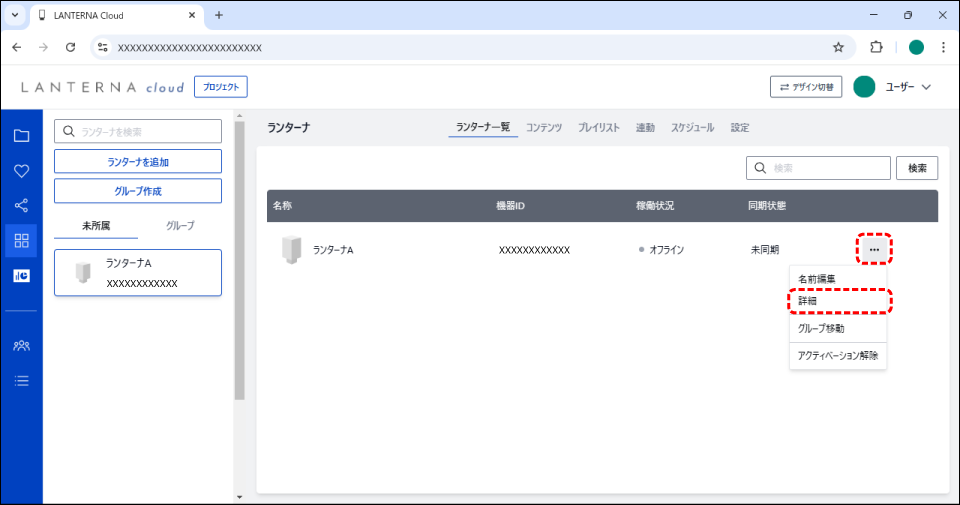
Task: Click the left panel vertical scrollbar
Action: pyautogui.click(x=239, y=260)
